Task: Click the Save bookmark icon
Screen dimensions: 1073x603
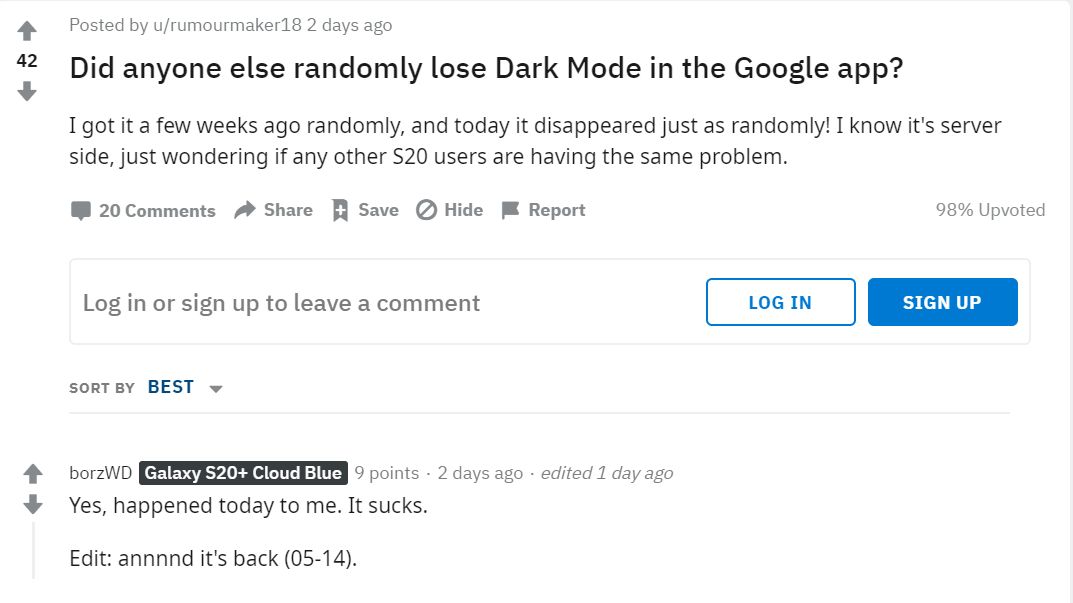Action: [x=340, y=210]
